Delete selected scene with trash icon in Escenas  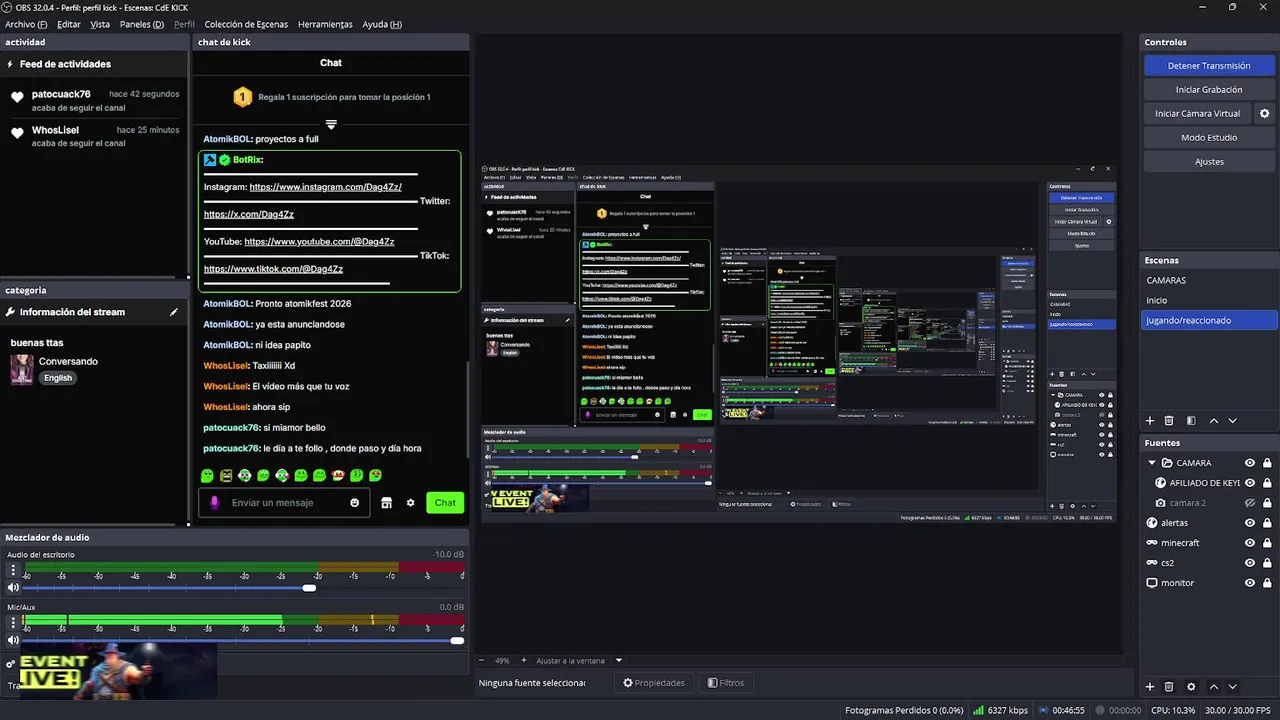pyautogui.click(x=1169, y=421)
